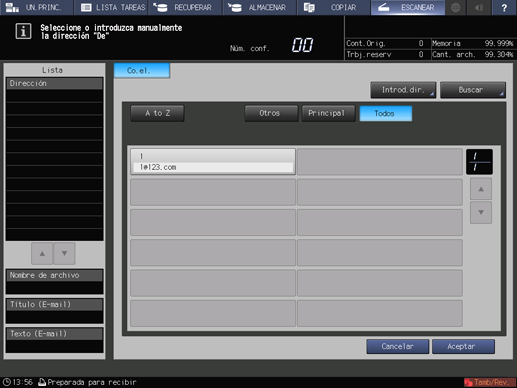The image size is (517, 388).
Task: Click the Núm. conf. 00 display
Action: pyautogui.click(x=272, y=45)
